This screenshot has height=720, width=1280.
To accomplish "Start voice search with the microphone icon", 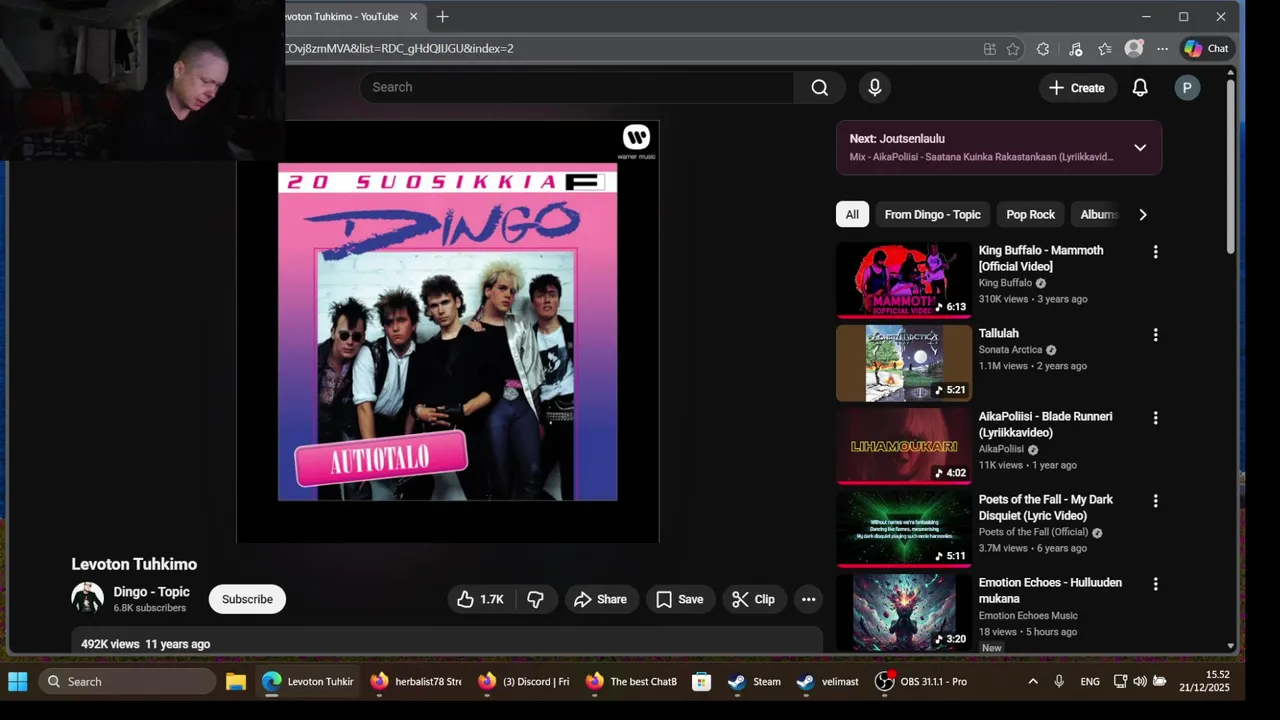I will tap(875, 87).
